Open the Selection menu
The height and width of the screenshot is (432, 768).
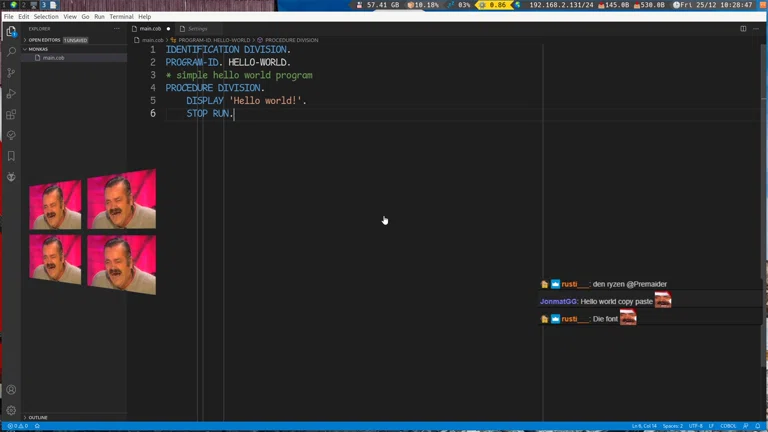pos(46,17)
